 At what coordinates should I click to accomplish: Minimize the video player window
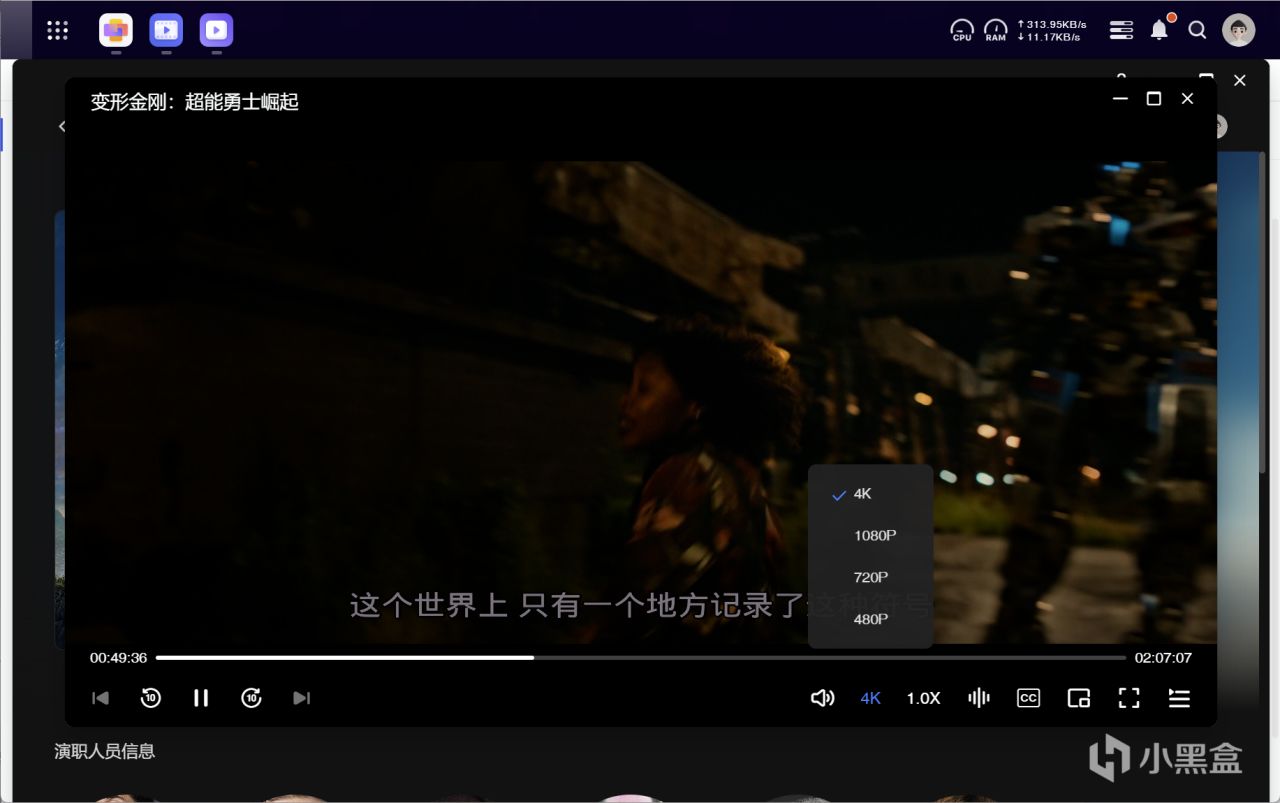point(1120,99)
